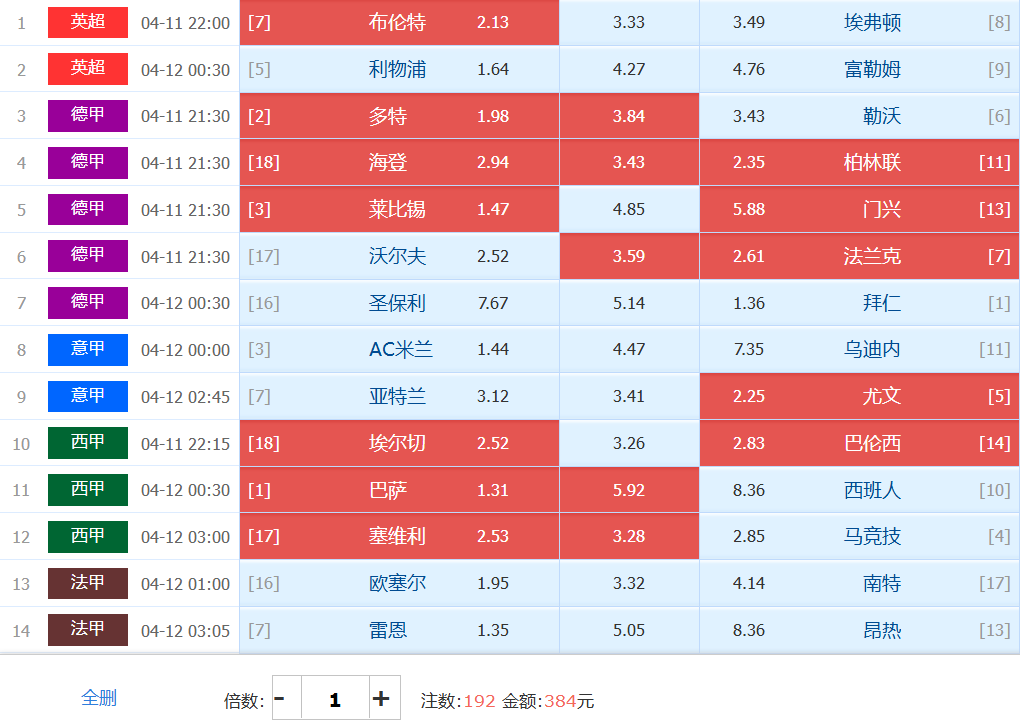Screen dimensions: 1020x721
Task: Select draw odds 4.85 for 莱比锡 match
Action: tap(629, 210)
